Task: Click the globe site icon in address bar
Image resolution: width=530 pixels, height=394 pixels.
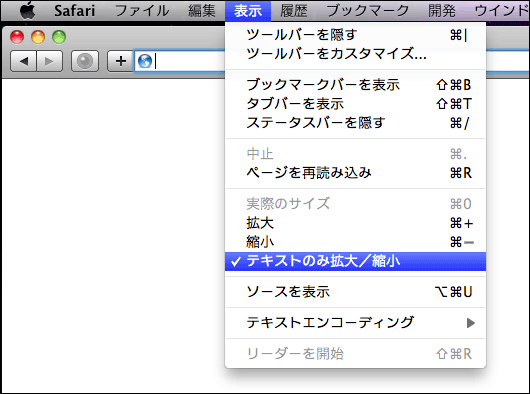Action: tap(145, 61)
